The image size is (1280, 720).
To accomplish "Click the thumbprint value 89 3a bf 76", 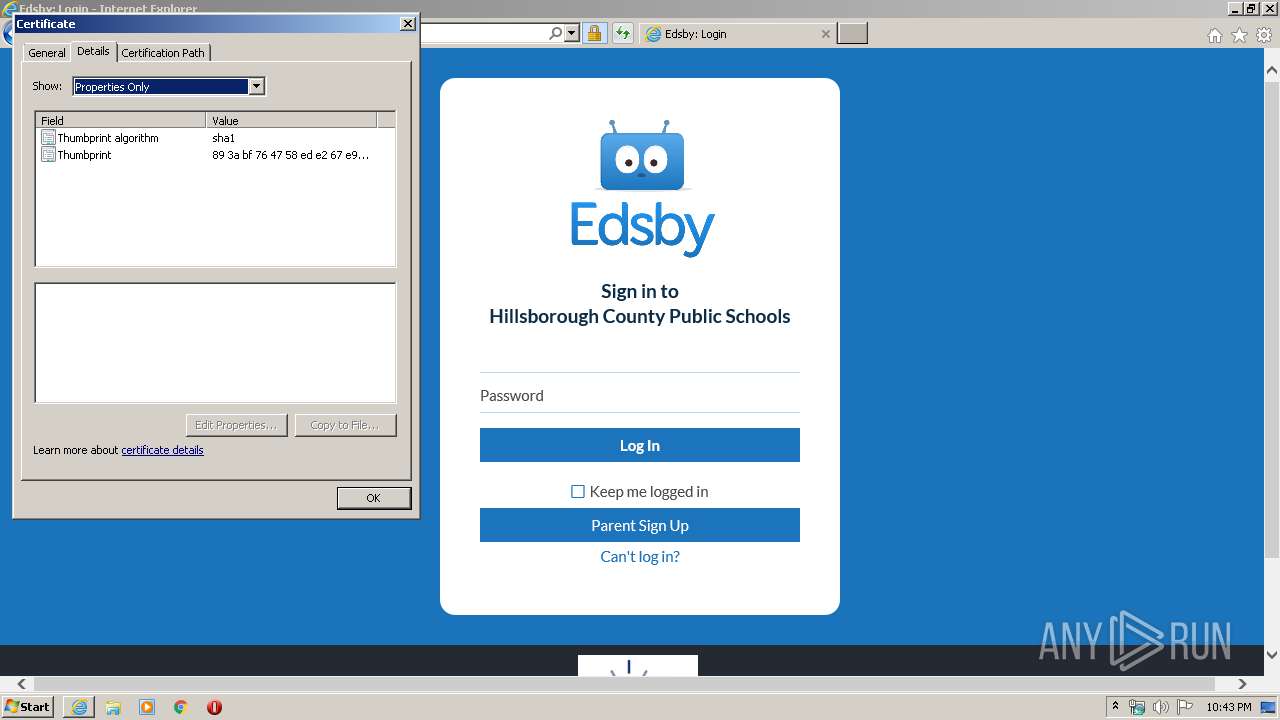I will [290, 155].
